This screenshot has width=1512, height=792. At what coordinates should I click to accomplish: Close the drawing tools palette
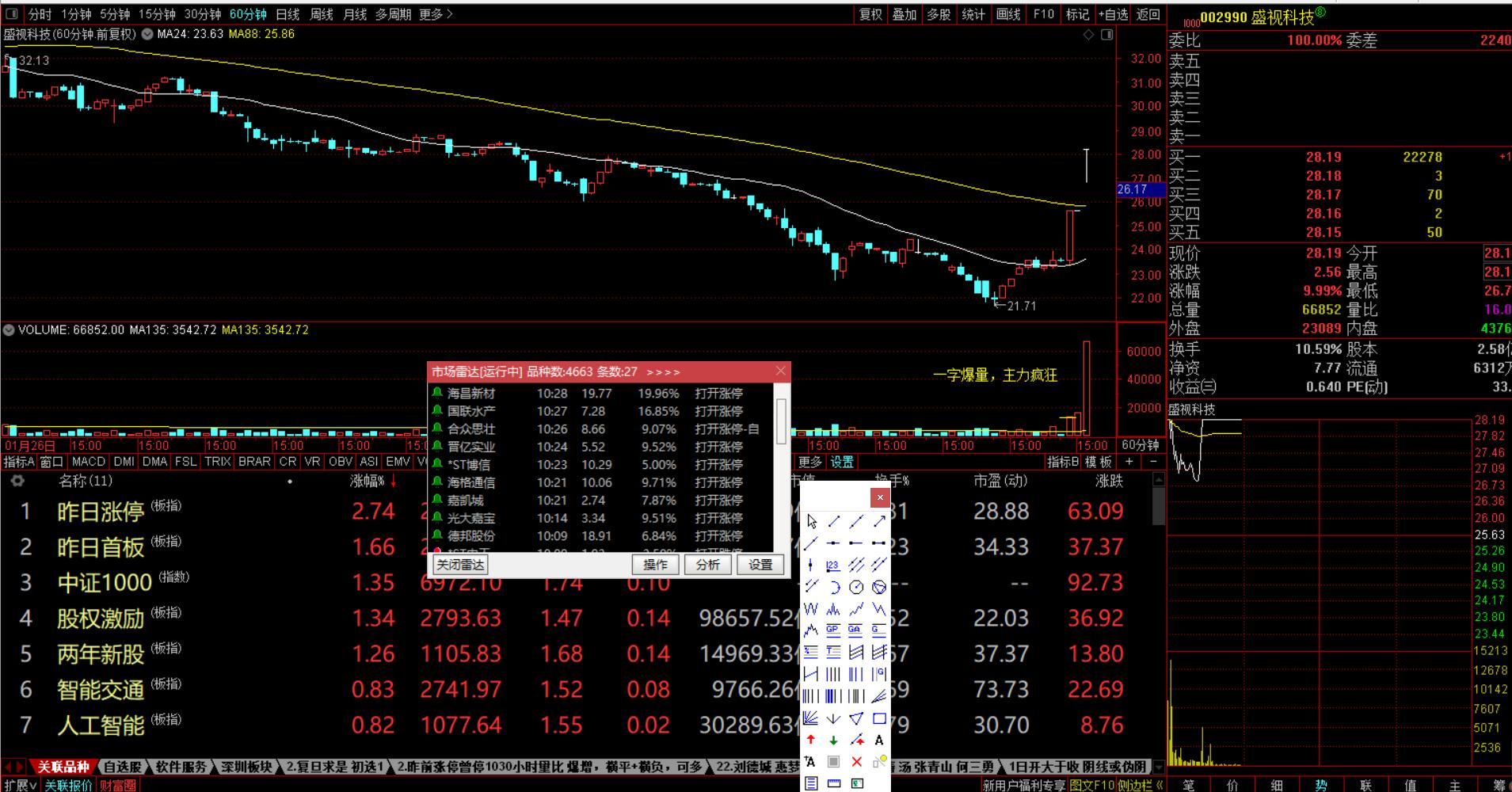(x=880, y=497)
